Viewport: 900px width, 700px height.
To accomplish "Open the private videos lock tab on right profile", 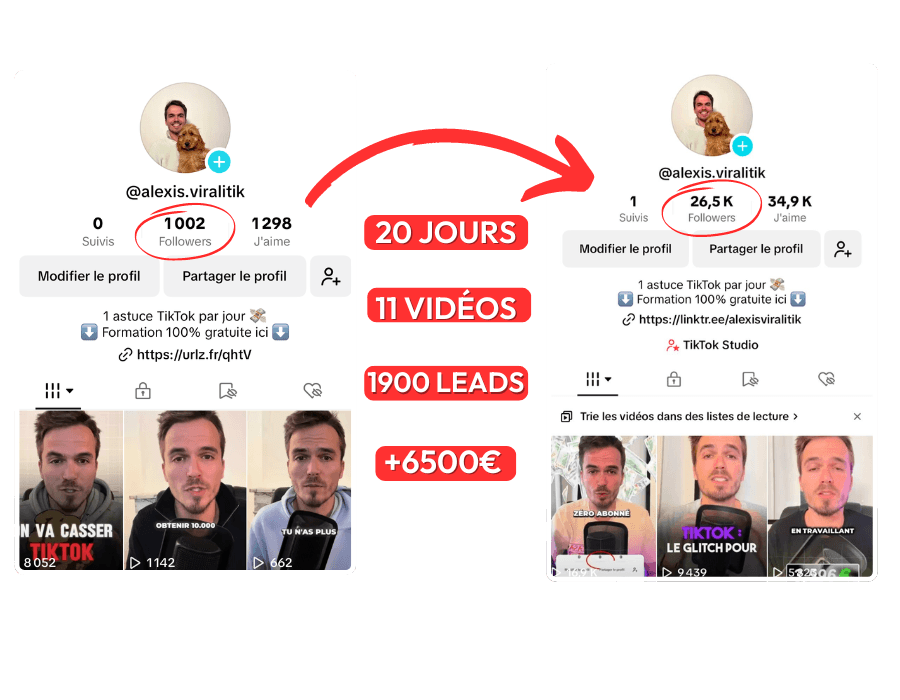I will point(674,379).
